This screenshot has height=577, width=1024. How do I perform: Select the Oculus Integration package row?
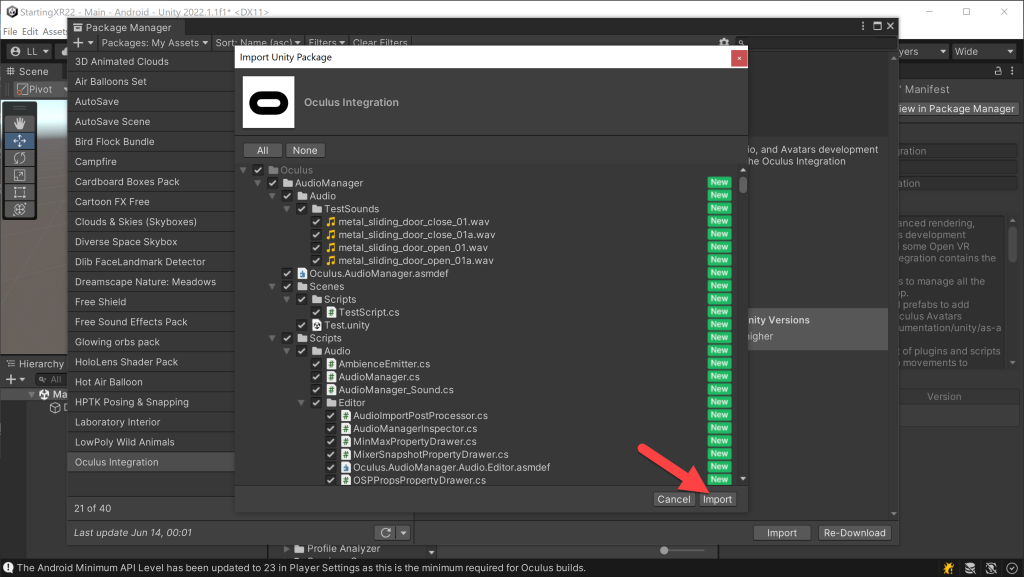coord(151,462)
